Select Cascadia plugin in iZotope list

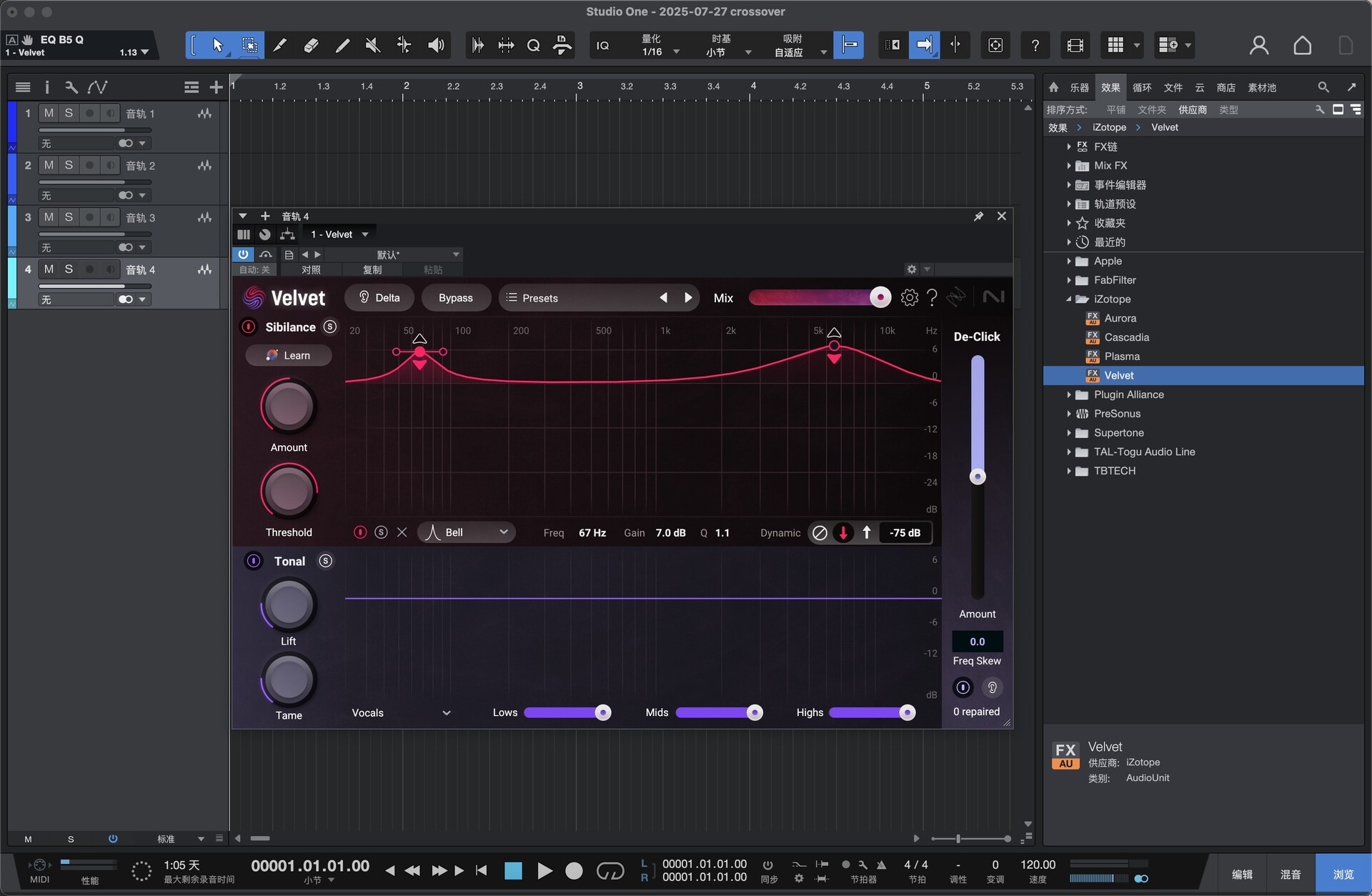click(x=1126, y=337)
